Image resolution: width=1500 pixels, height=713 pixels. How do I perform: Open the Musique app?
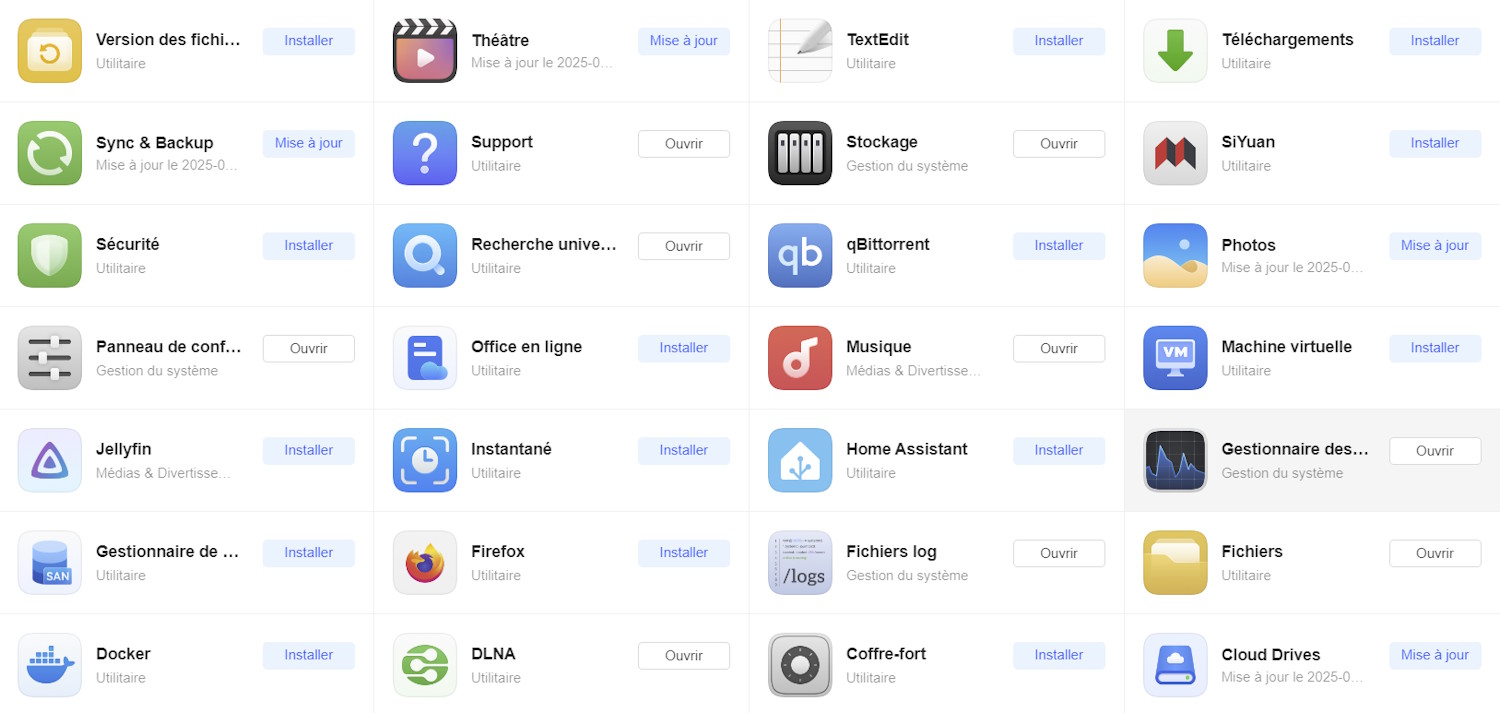tap(1059, 348)
